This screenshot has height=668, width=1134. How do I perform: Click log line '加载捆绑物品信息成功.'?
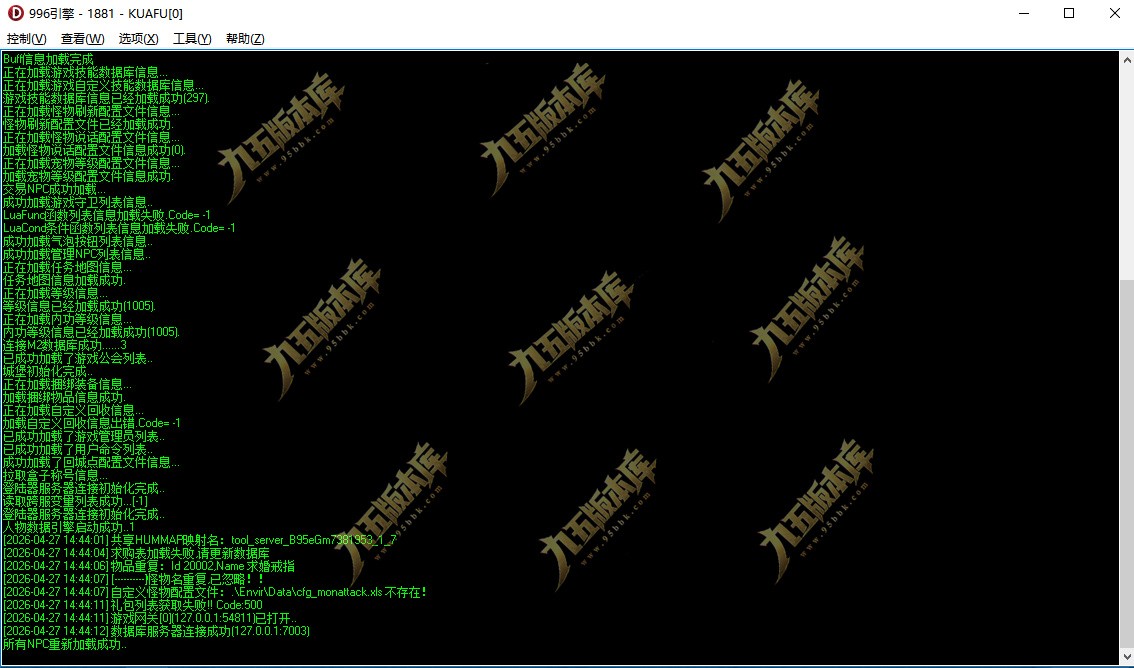[64, 398]
